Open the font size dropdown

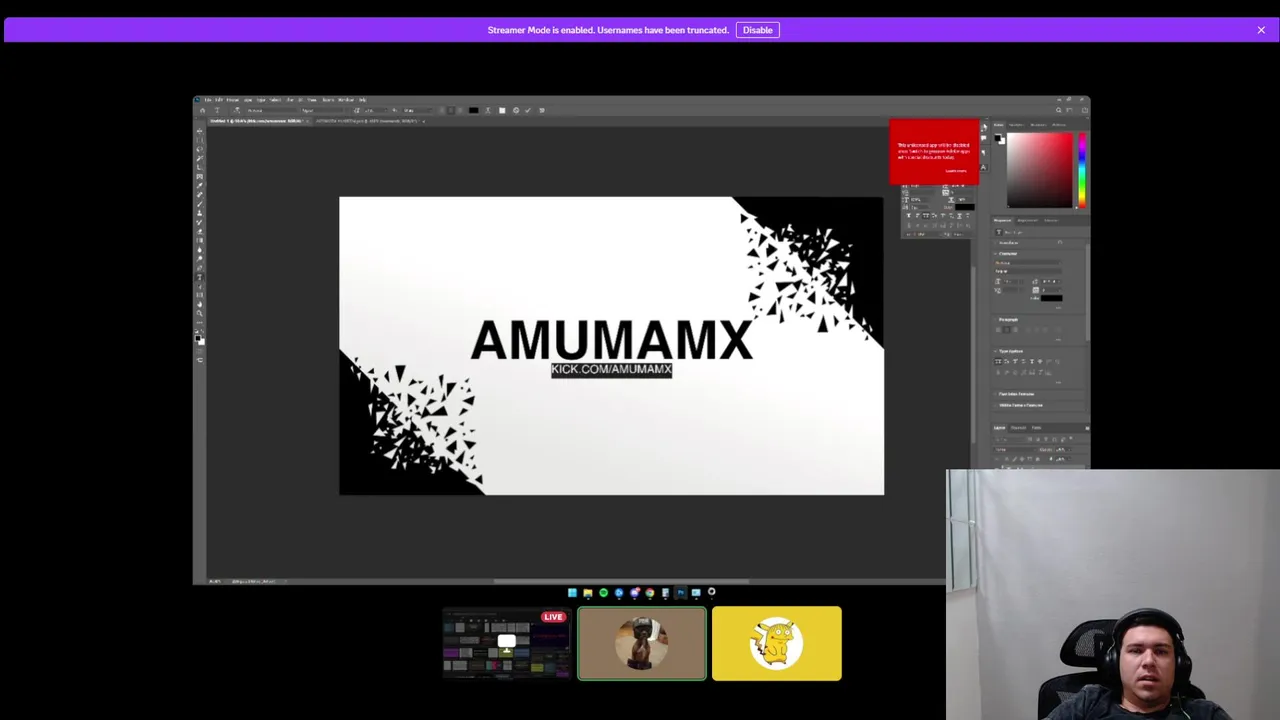pyautogui.click(x=376, y=110)
